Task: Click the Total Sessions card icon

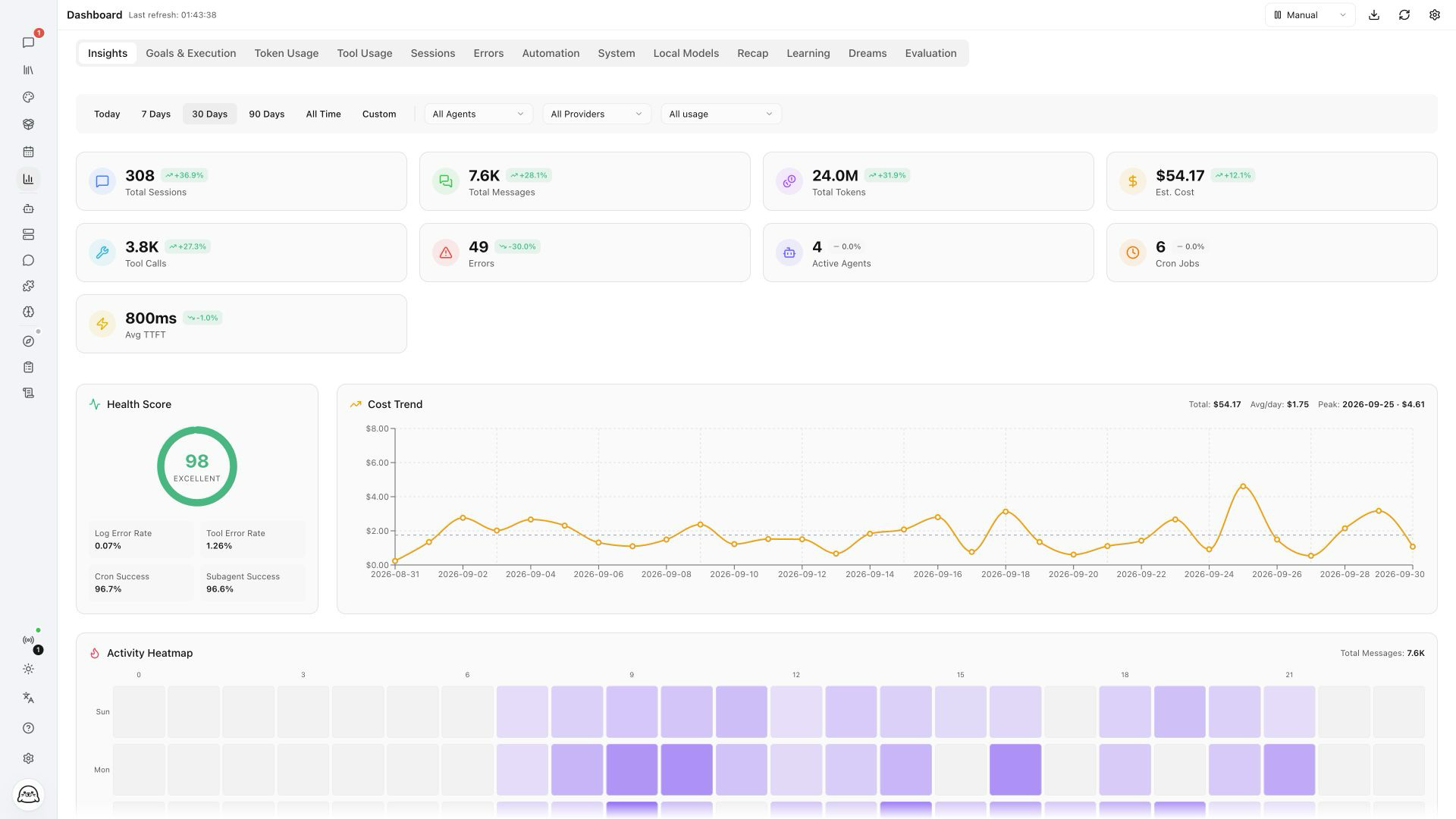Action: 102,181
